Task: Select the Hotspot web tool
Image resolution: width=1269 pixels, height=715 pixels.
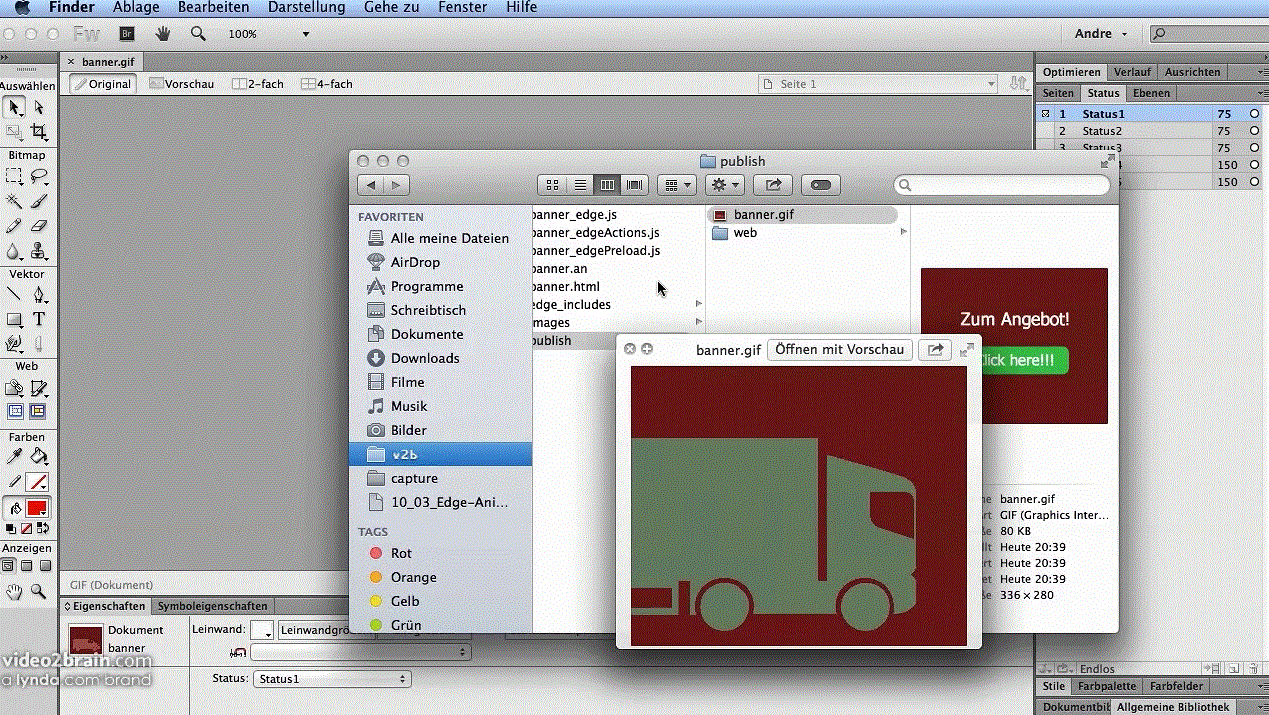Action: (x=14, y=387)
